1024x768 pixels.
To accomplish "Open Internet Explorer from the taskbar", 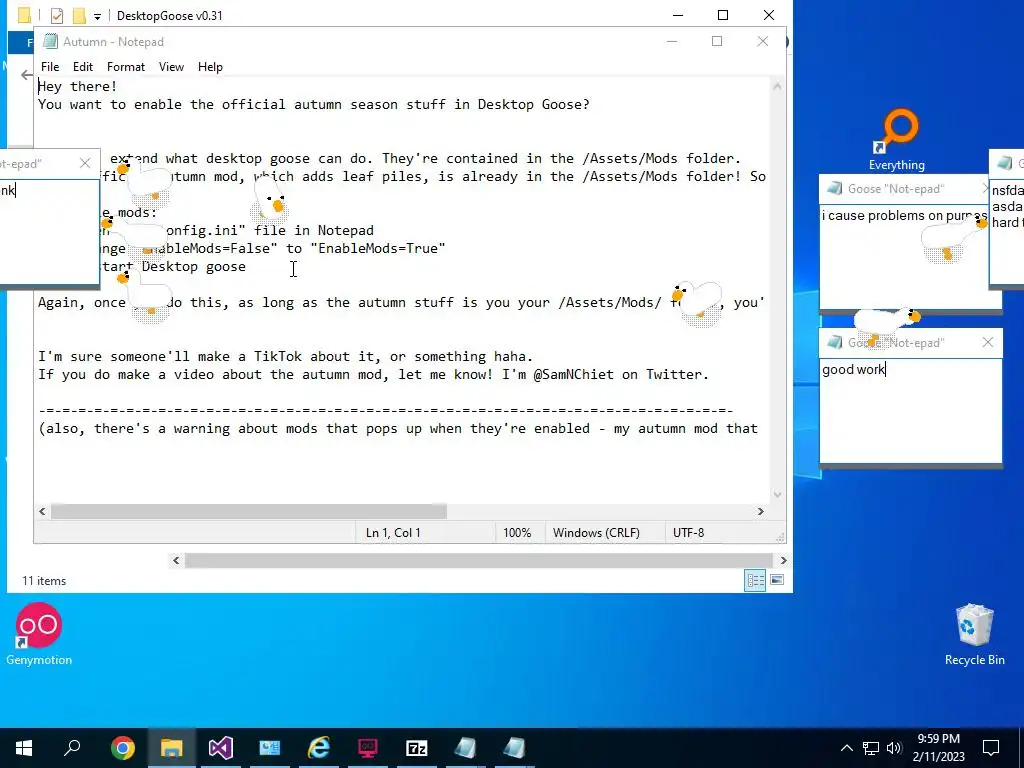I will [x=319, y=748].
